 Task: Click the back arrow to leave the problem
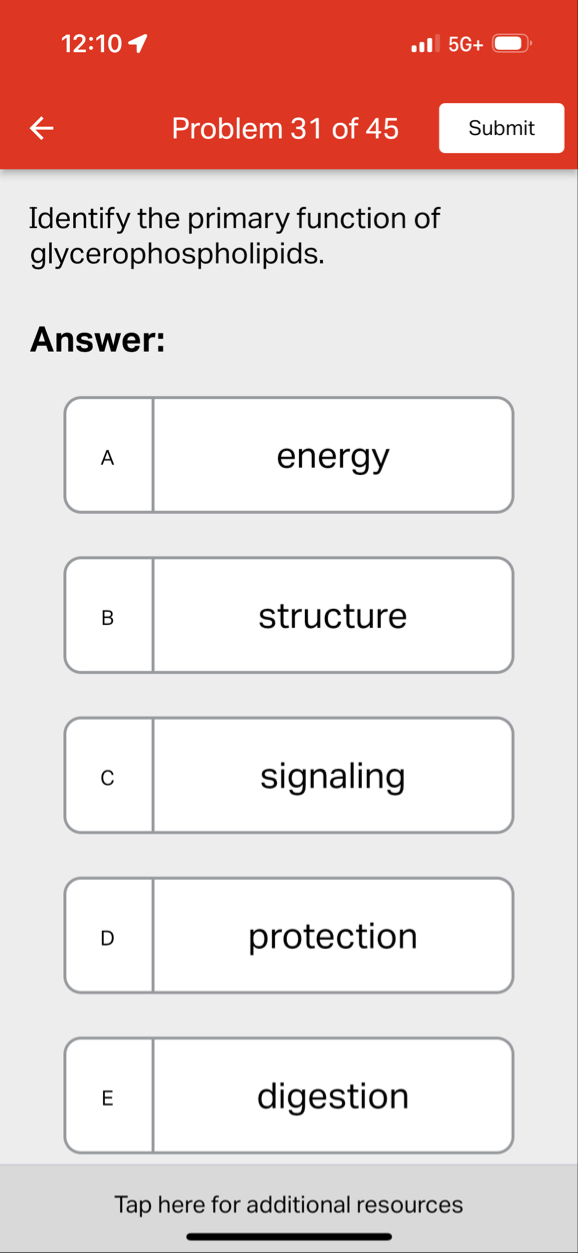pos(40,128)
